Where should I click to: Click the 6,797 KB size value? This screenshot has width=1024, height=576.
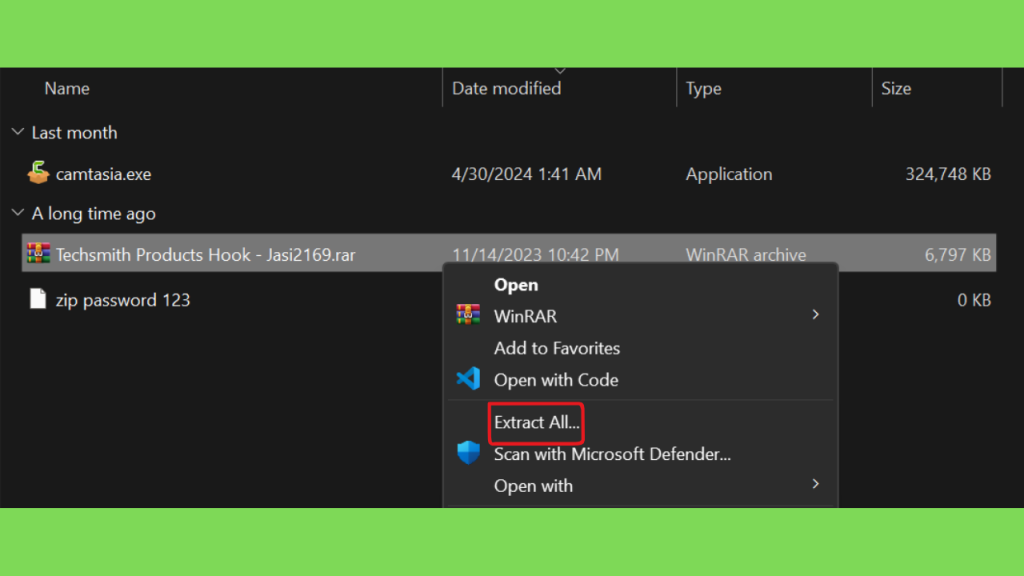pyautogui.click(x=957, y=254)
